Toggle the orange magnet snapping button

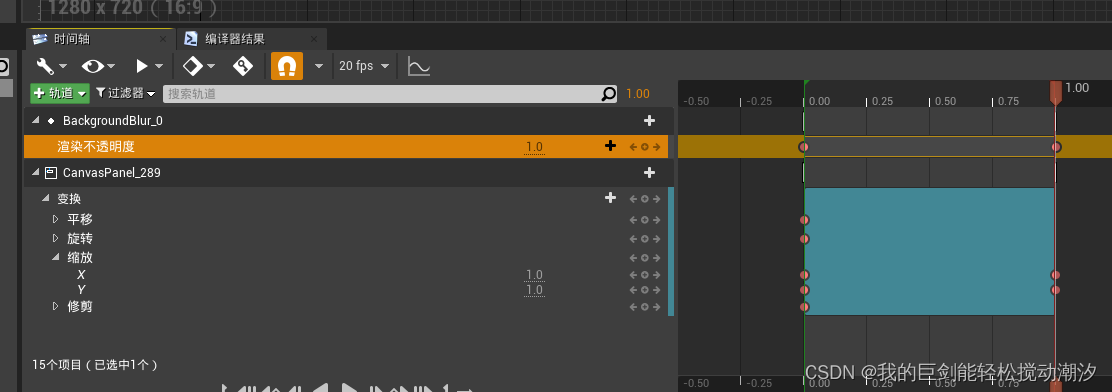click(287, 66)
